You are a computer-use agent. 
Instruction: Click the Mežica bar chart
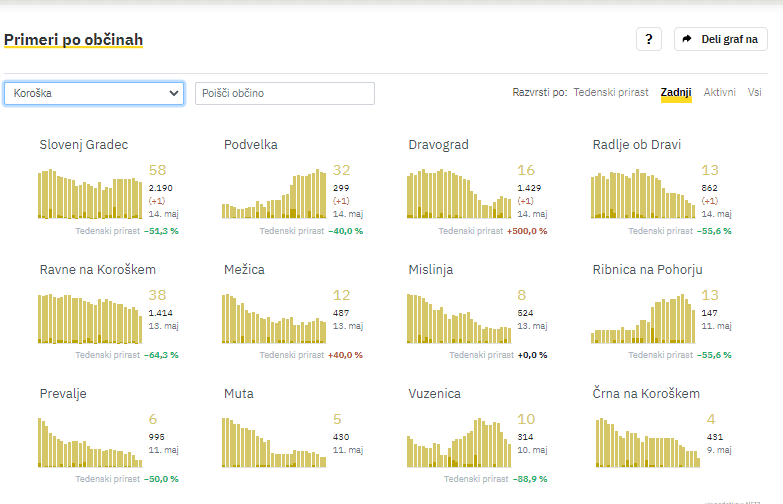[274, 318]
